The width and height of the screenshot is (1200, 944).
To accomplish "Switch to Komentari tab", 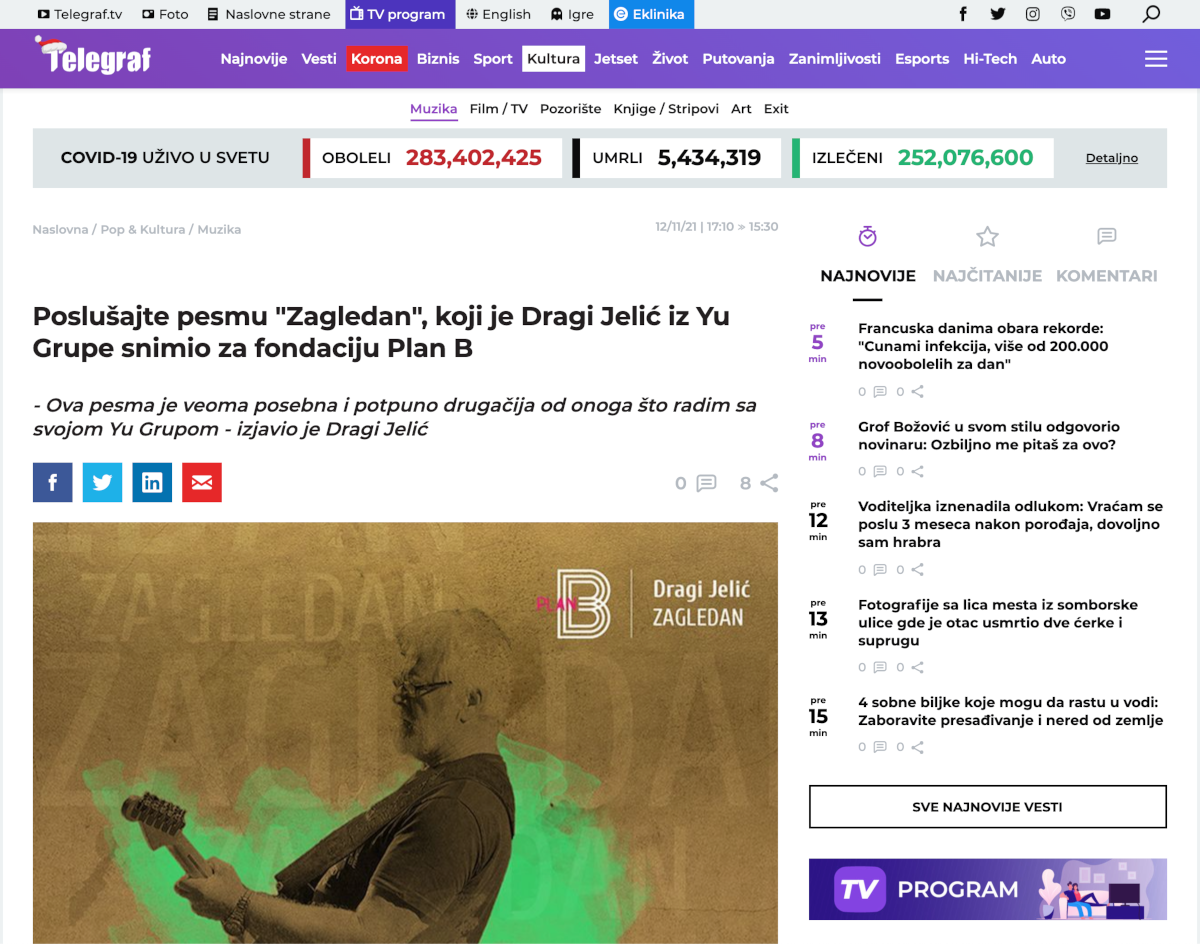I will 1107,276.
